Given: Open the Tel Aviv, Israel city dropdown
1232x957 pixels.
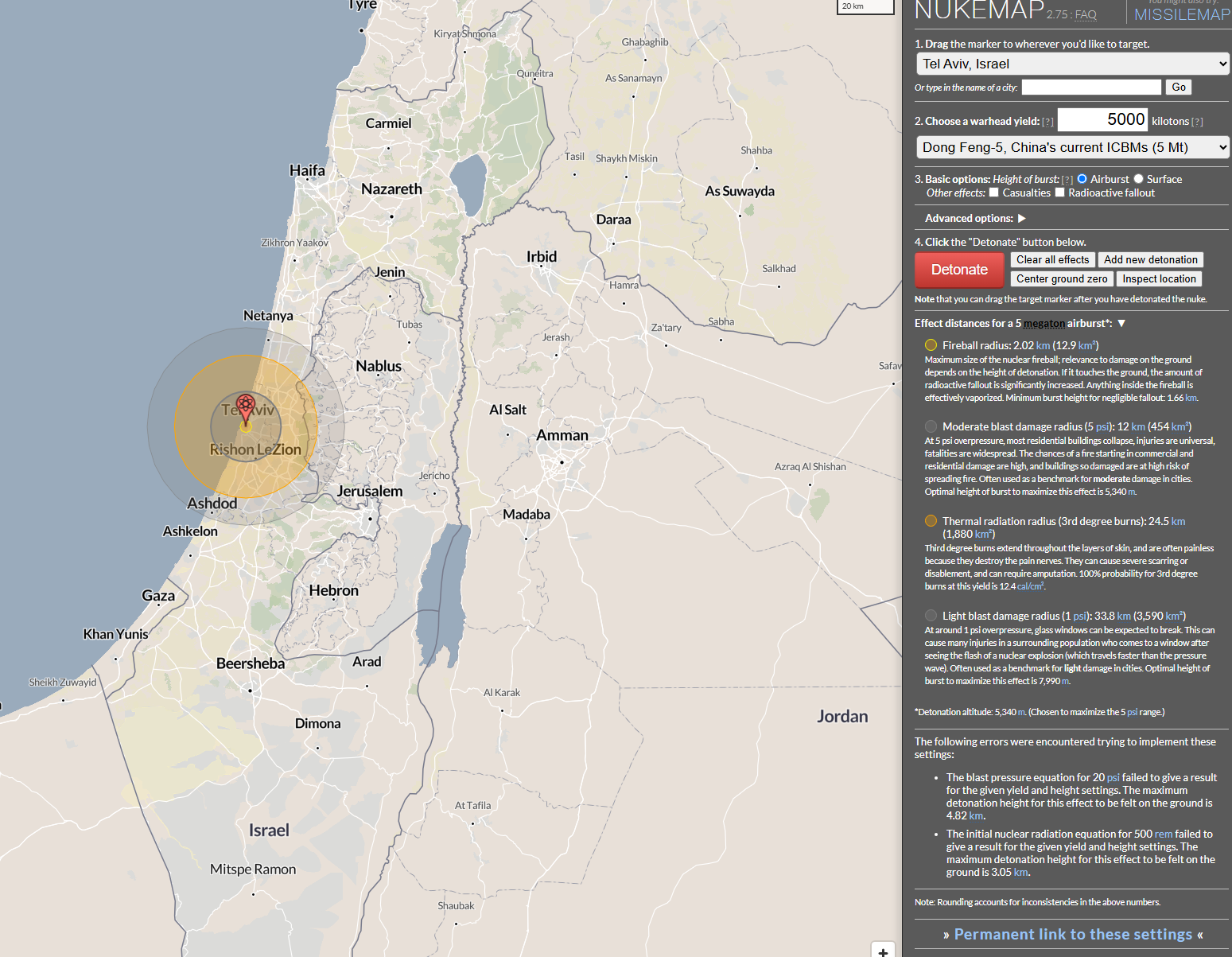Looking at the screenshot, I should (1072, 64).
